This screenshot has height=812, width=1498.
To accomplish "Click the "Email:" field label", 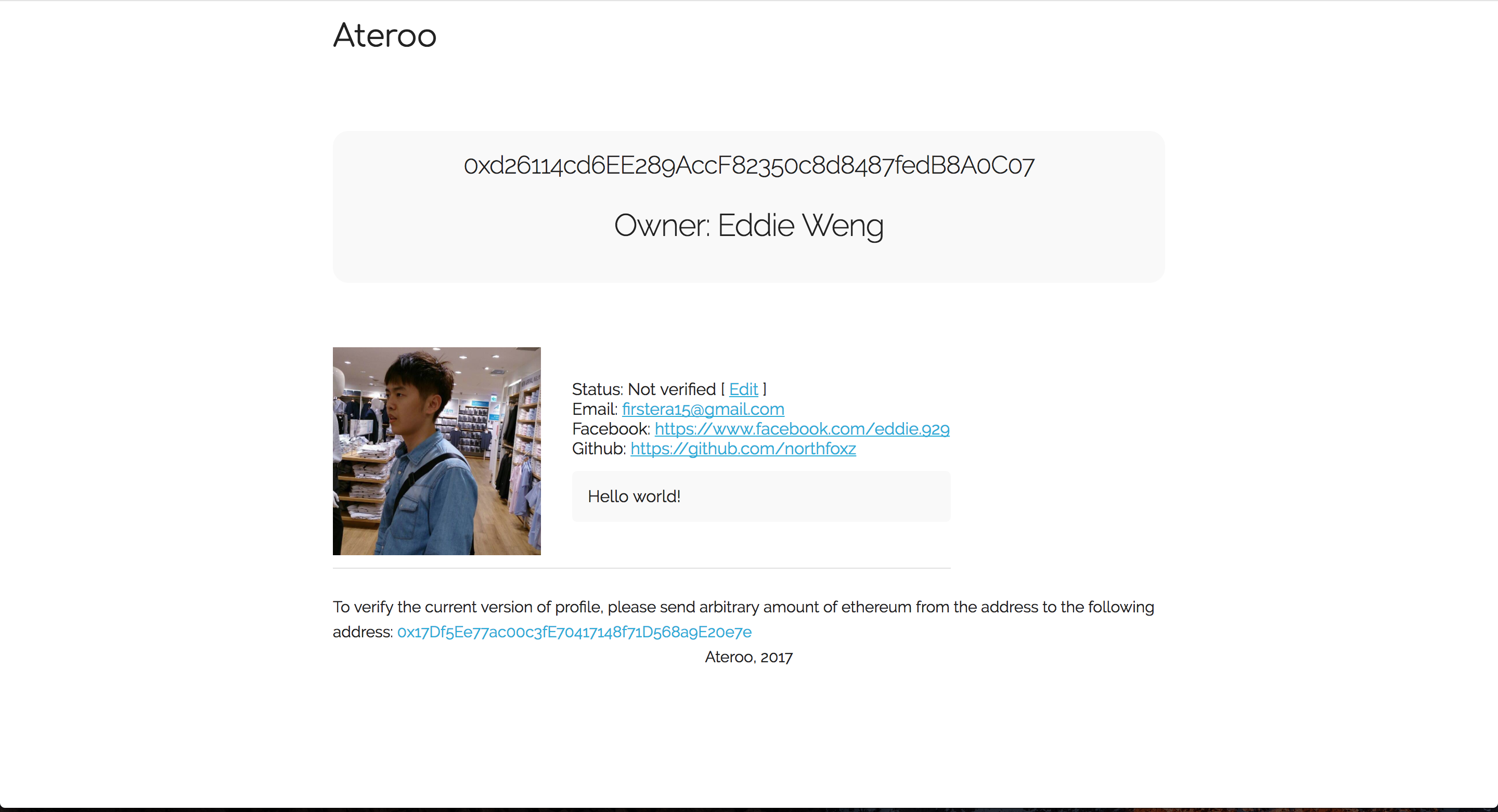I will click(x=595, y=409).
